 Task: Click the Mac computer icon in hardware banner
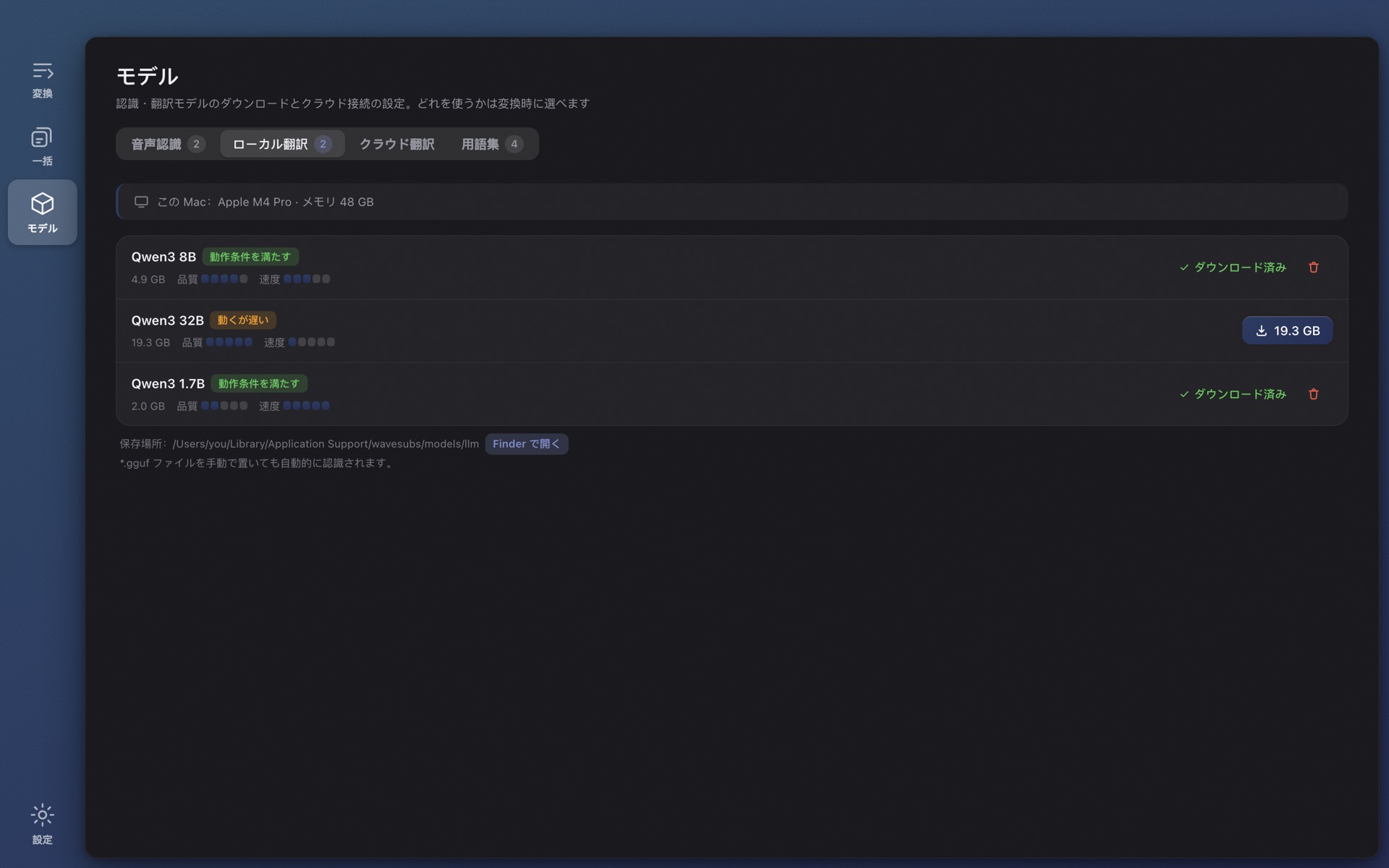click(141, 202)
